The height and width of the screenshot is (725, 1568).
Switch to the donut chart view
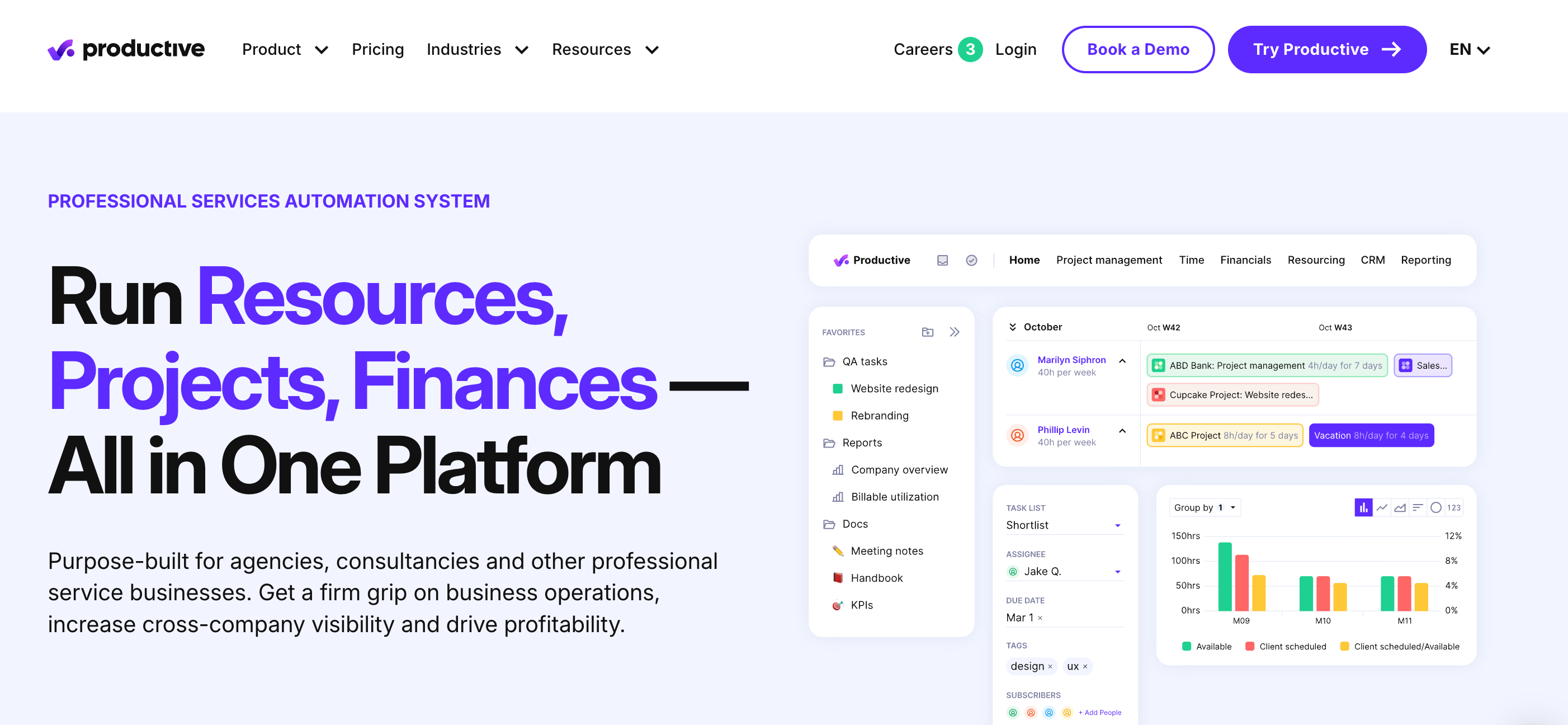click(1435, 507)
